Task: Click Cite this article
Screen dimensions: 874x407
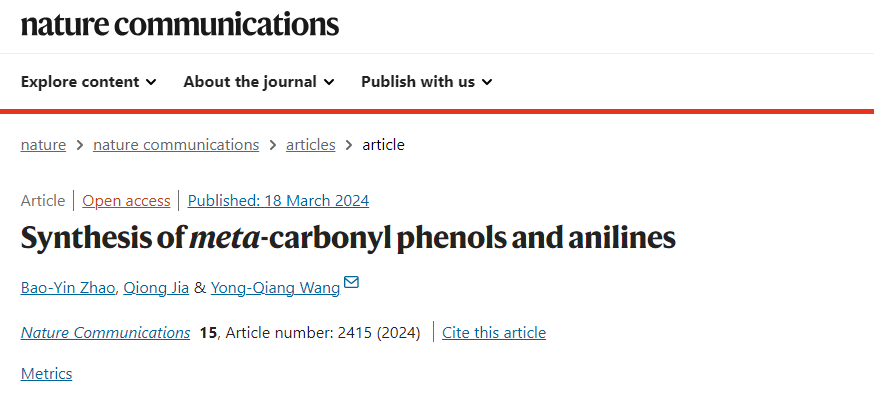Action: [494, 333]
